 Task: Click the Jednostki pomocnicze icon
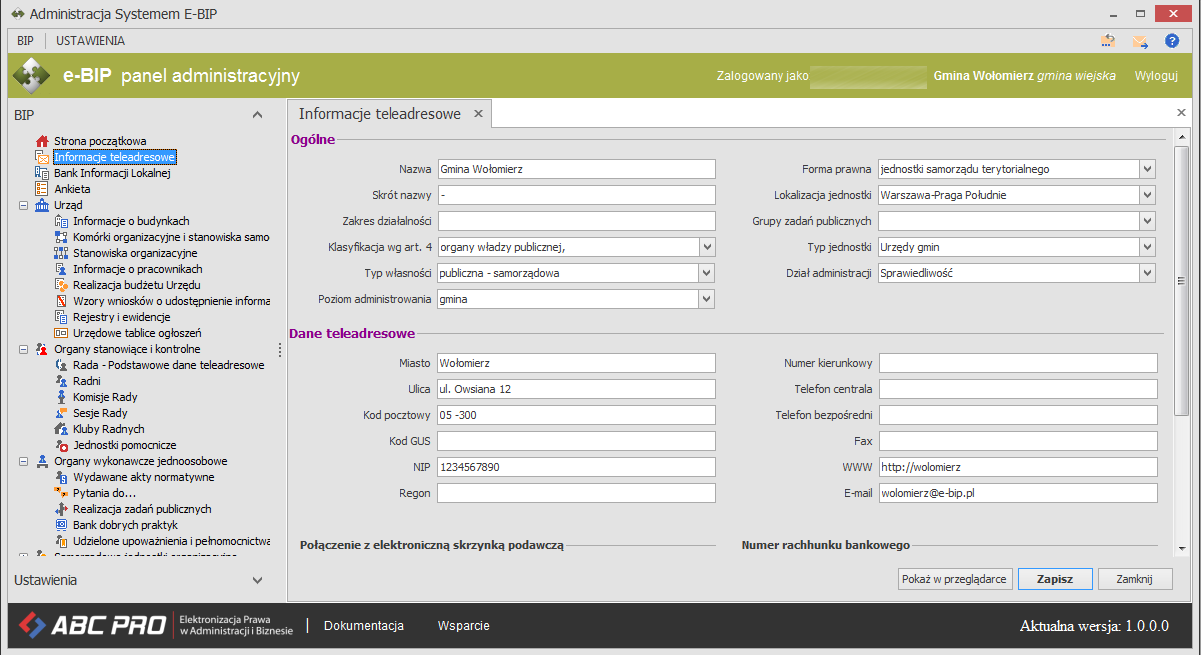[x=61, y=445]
